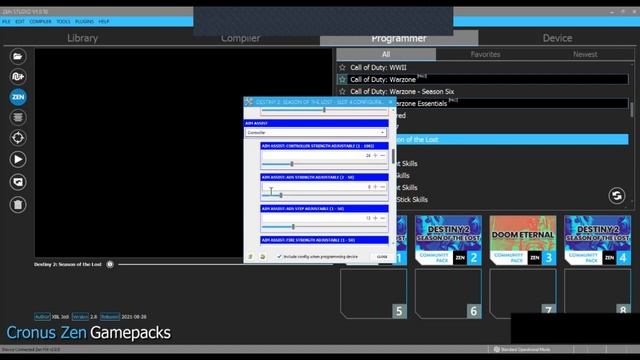Viewport: 640px width, 360px height.
Task: Select the round ZEN icon in the sidebar
Action: click(x=18, y=97)
